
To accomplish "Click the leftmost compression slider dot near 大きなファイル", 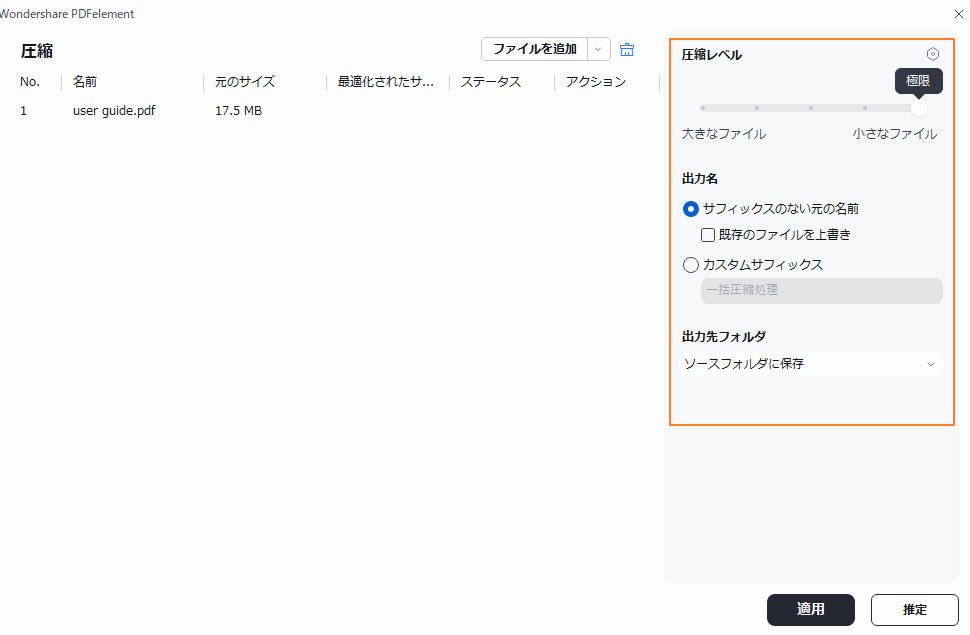I will tap(705, 107).
